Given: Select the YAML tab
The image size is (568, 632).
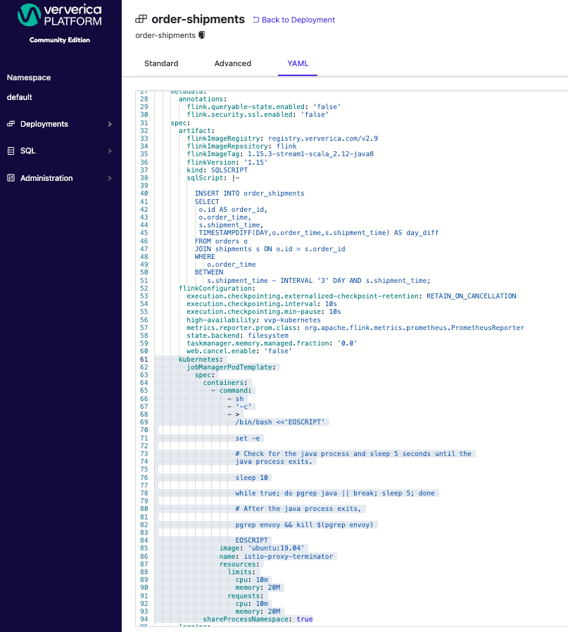Looking at the screenshot, I should pos(298,63).
